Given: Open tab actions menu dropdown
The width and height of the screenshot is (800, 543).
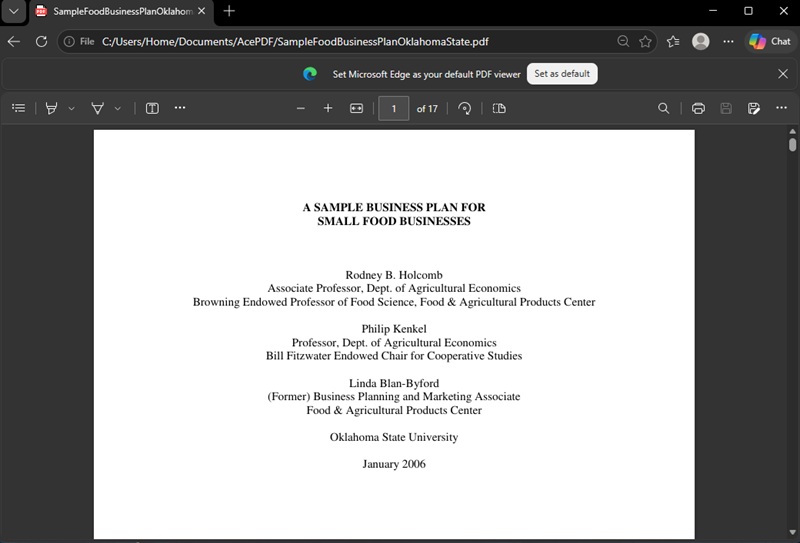Looking at the screenshot, I should [14, 11].
